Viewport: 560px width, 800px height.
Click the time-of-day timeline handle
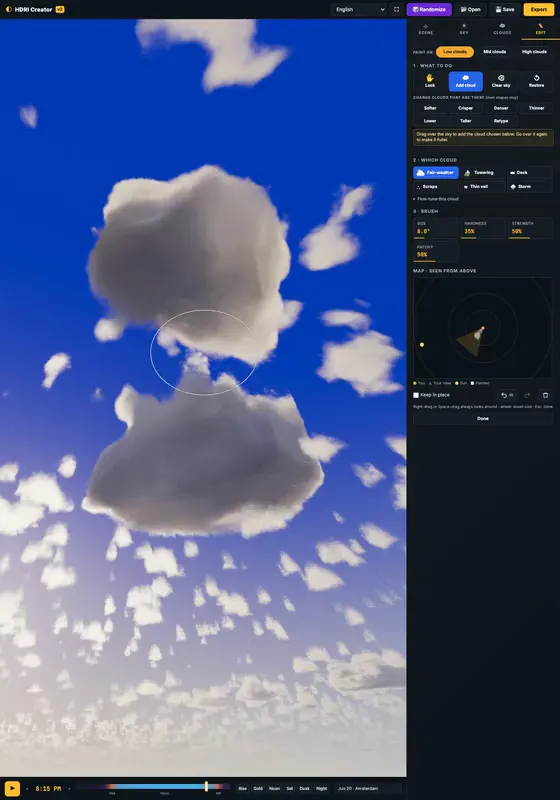206,786
